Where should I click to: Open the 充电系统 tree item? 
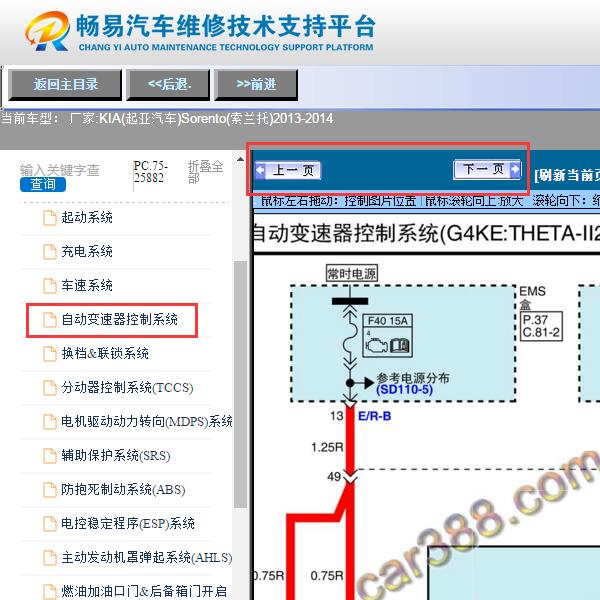pos(87,251)
